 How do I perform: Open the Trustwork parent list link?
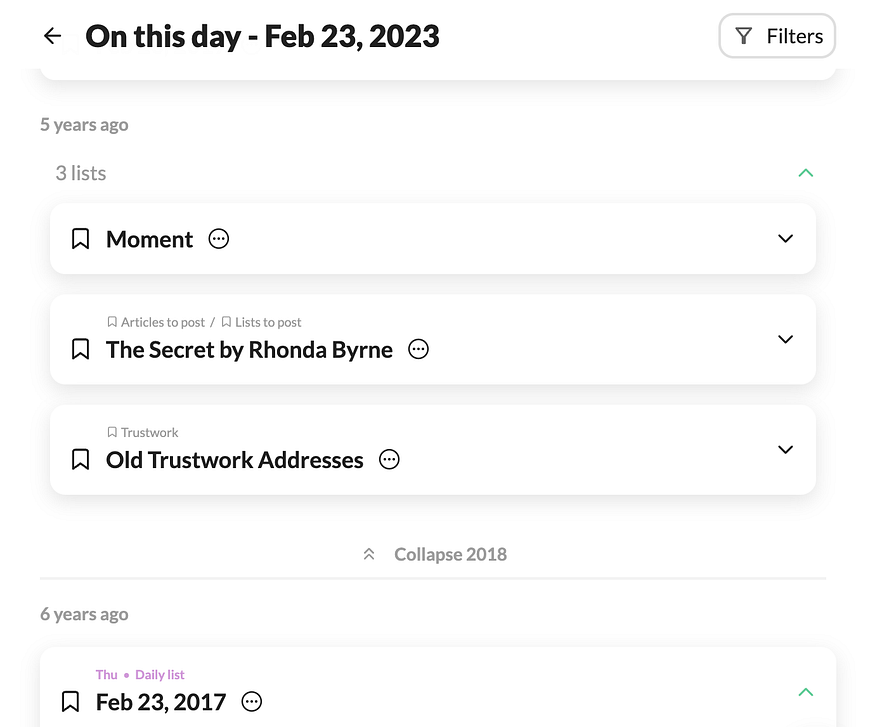[149, 432]
